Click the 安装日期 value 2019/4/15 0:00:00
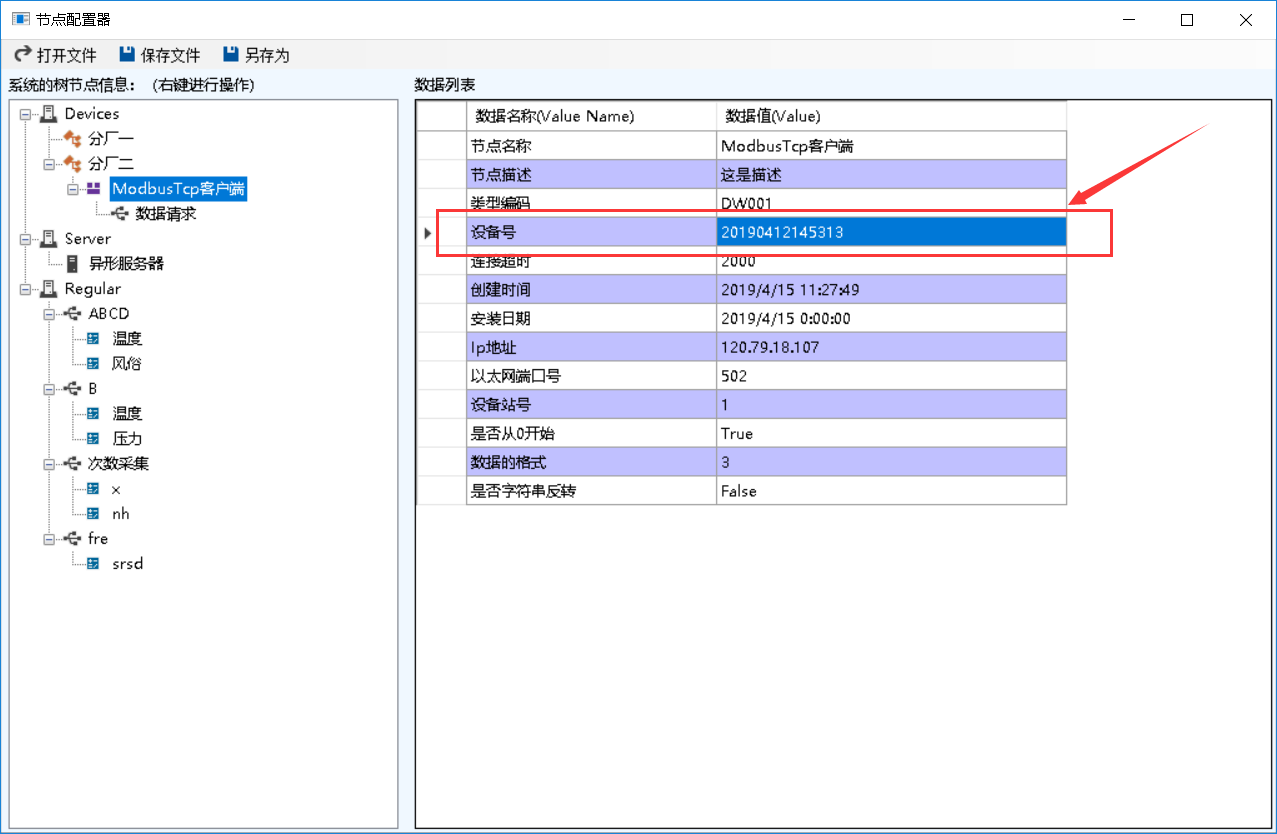 tap(891, 319)
